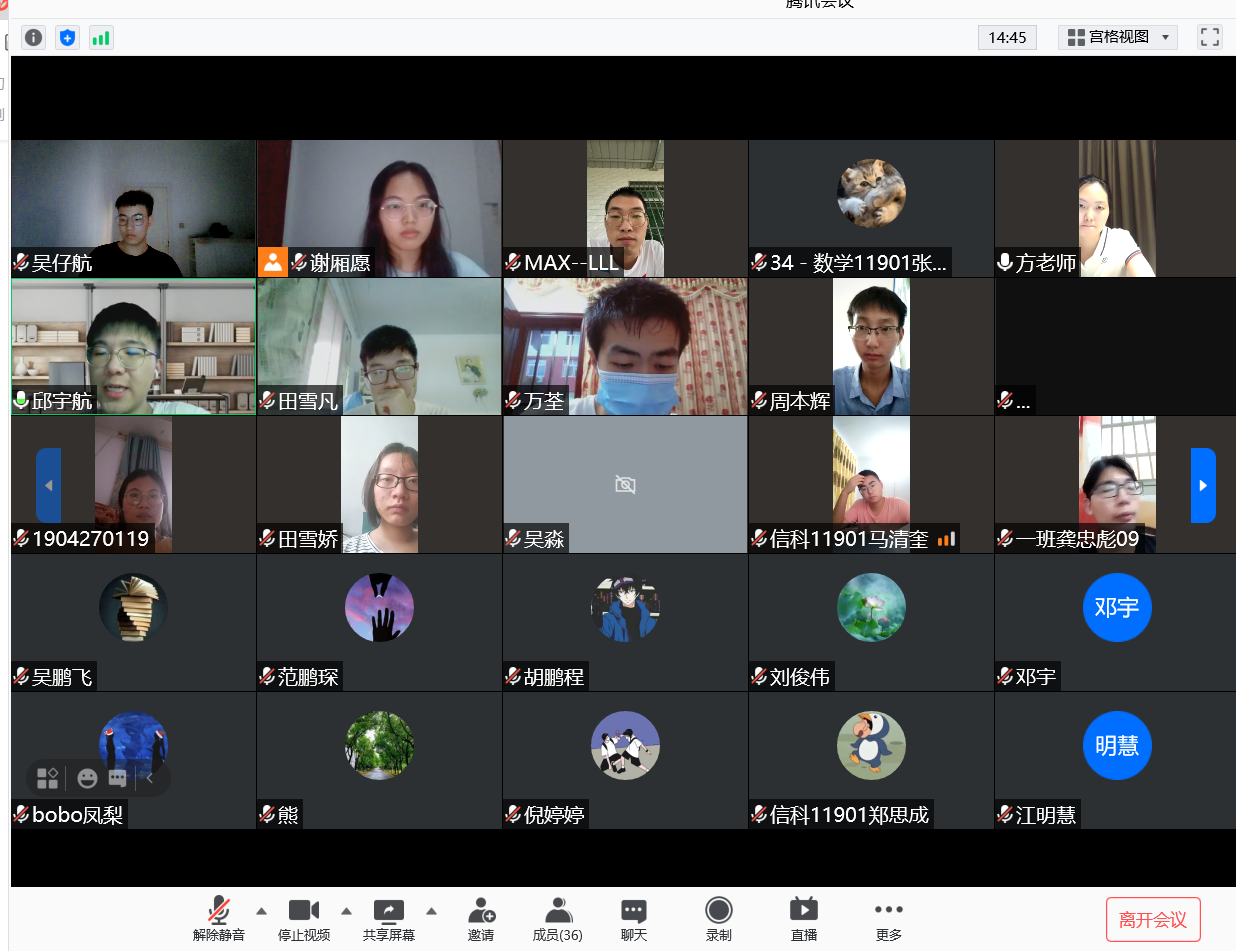This screenshot has width=1236, height=951.
Task: Expand video options arrow beside 停止视频
Action: click(x=347, y=911)
